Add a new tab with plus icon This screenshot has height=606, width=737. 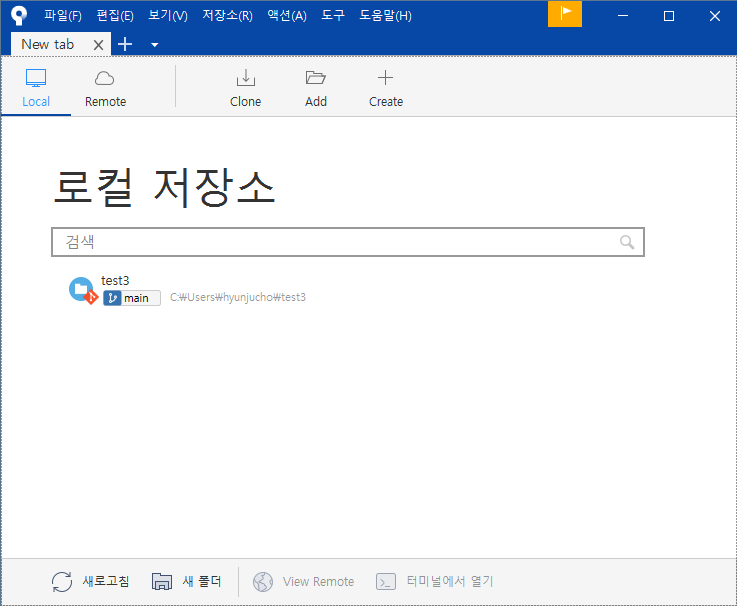click(125, 45)
